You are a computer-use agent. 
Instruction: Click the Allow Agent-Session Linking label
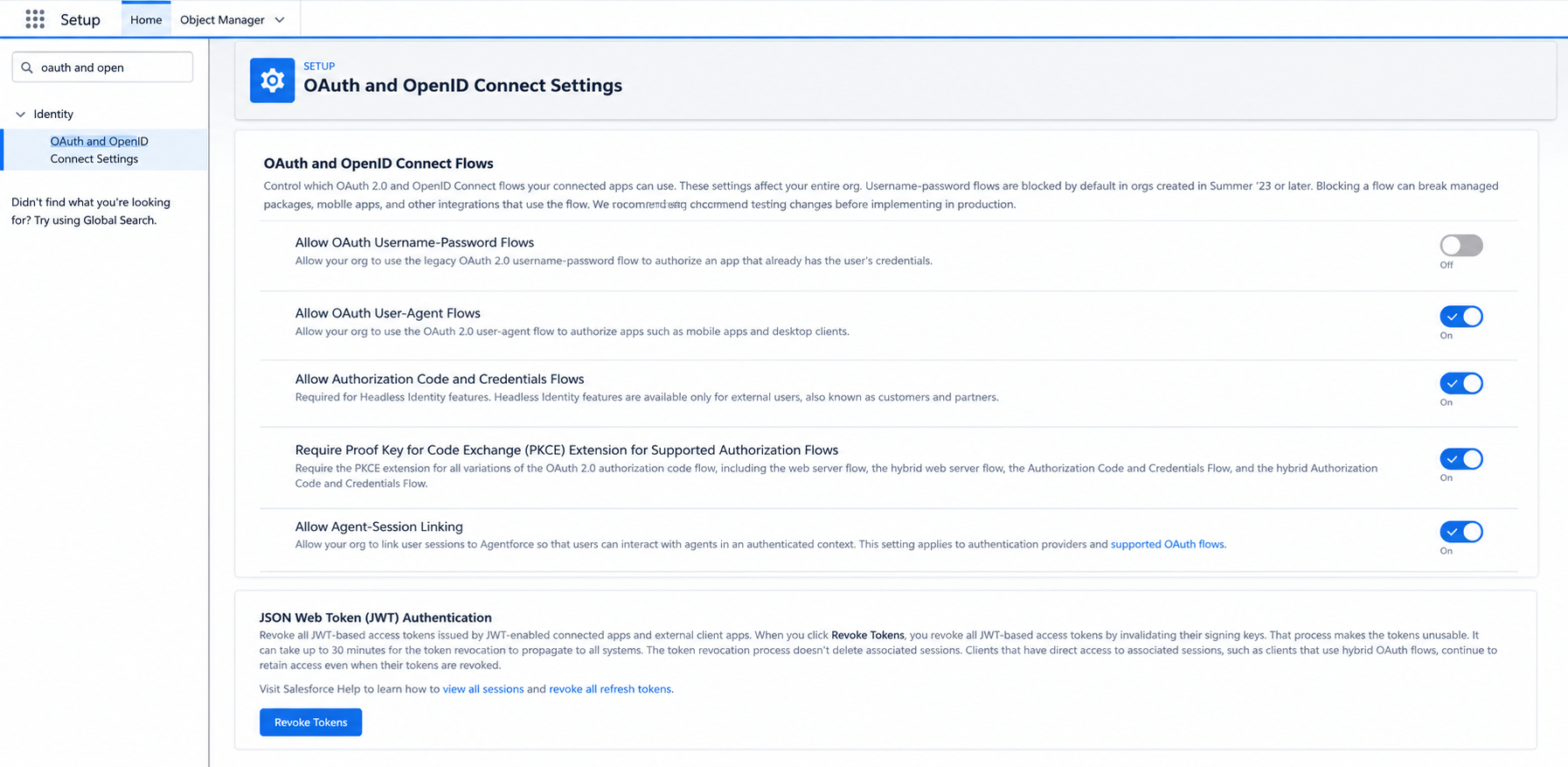click(379, 526)
